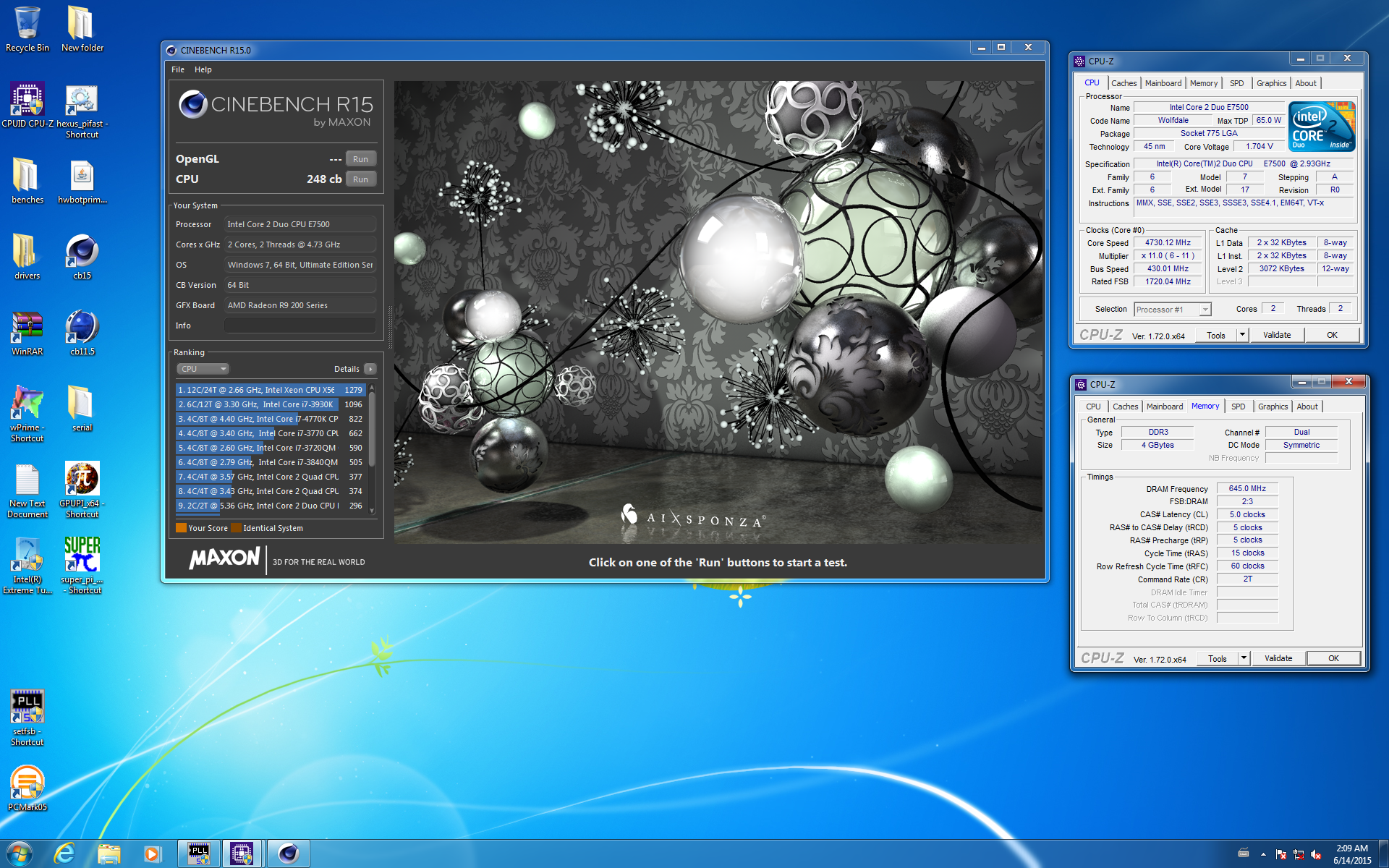The width and height of the screenshot is (1389, 868).
Task: Click the Intel Core 2 Duo logo
Action: tap(1321, 127)
